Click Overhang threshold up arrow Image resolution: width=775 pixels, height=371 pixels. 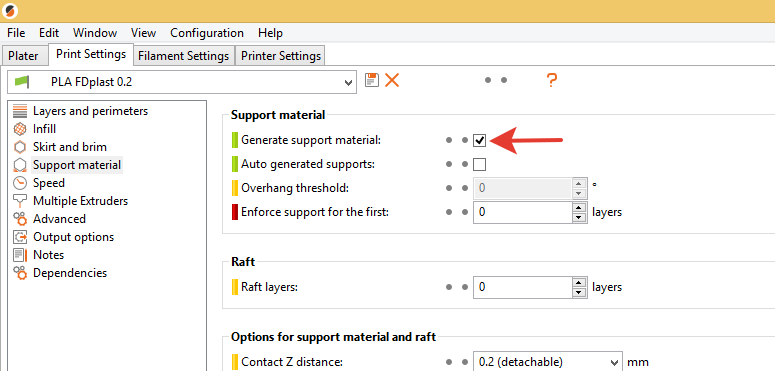pos(579,183)
